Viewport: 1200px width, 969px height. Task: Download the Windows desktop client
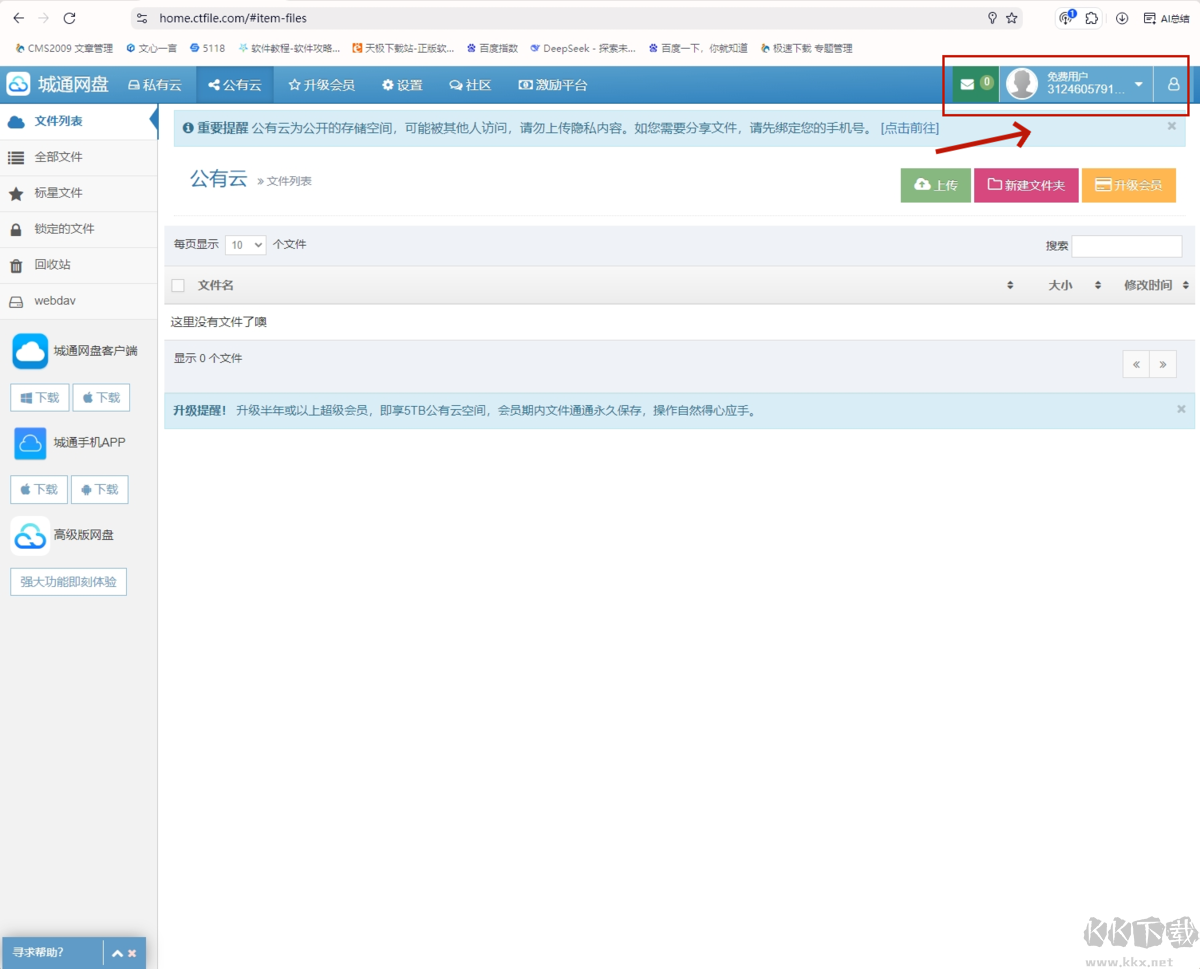click(40, 397)
